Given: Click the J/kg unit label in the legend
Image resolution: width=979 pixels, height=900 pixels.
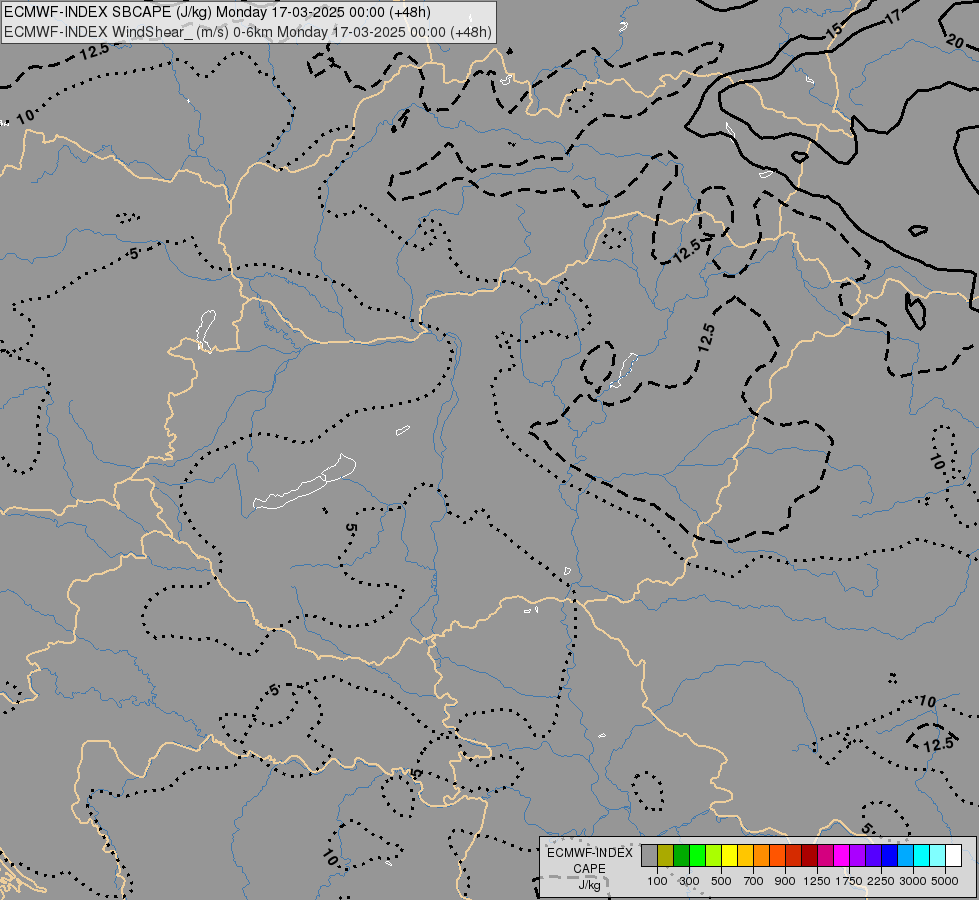Looking at the screenshot, I should point(589,885).
